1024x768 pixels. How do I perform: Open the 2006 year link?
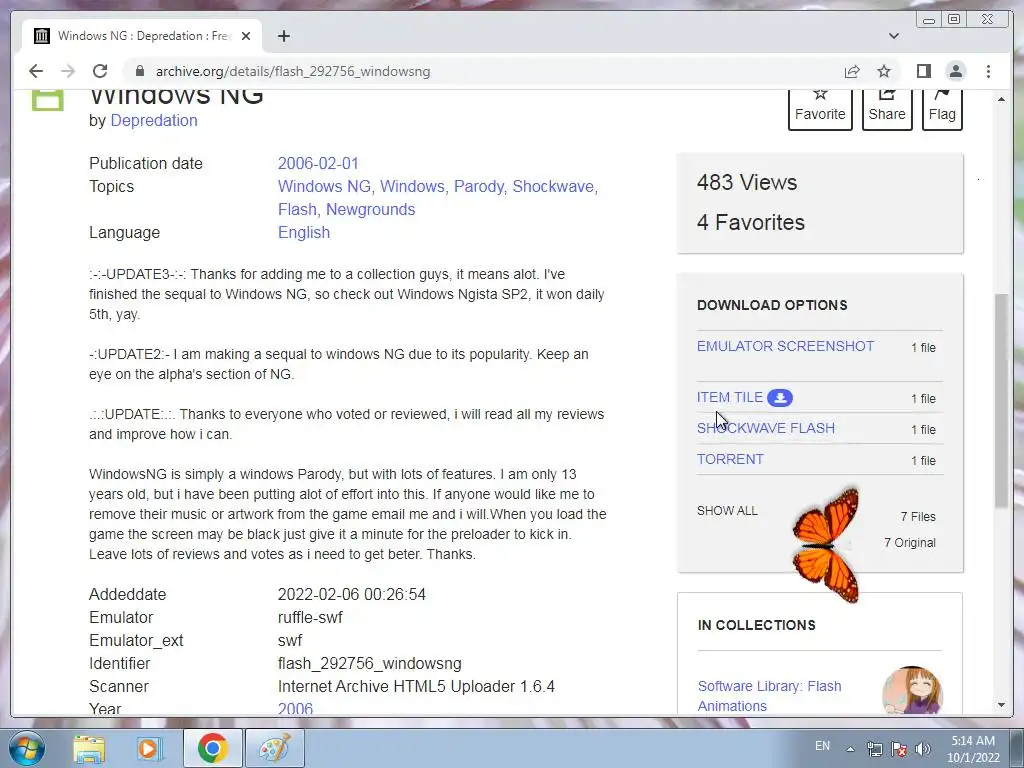(x=295, y=708)
